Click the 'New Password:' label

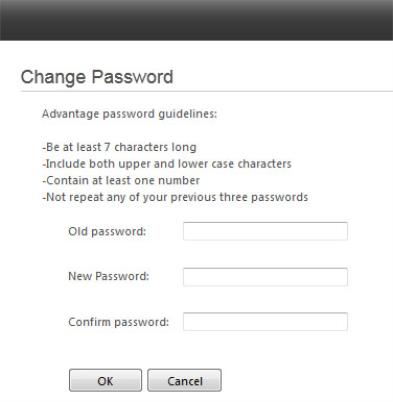(109, 276)
